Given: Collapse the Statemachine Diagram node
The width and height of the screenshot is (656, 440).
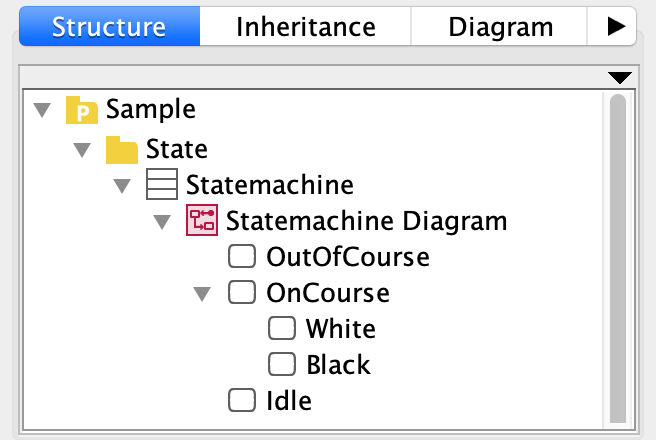Looking at the screenshot, I should pos(162,221).
